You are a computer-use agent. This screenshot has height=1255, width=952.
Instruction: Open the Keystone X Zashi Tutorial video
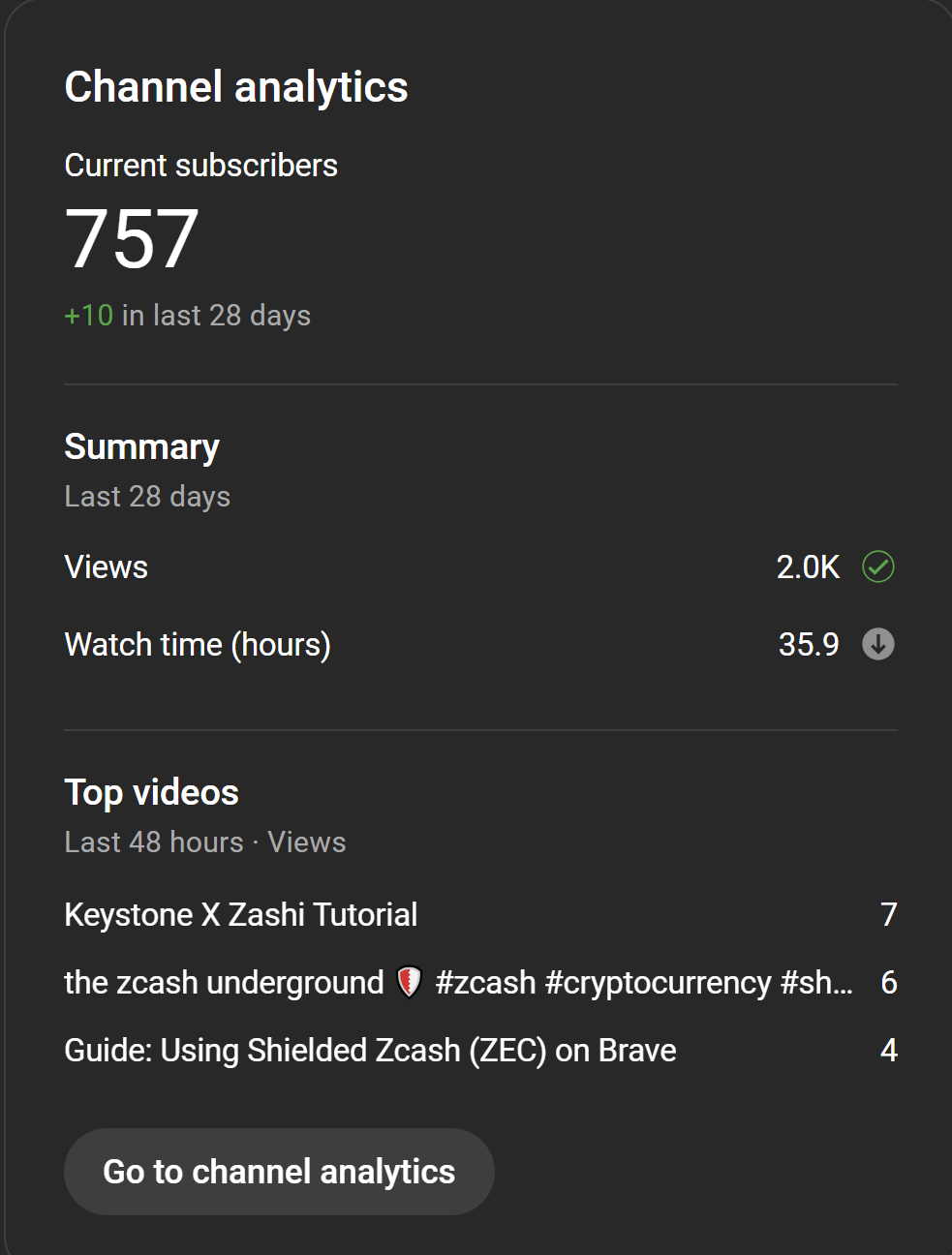pyautogui.click(x=241, y=914)
